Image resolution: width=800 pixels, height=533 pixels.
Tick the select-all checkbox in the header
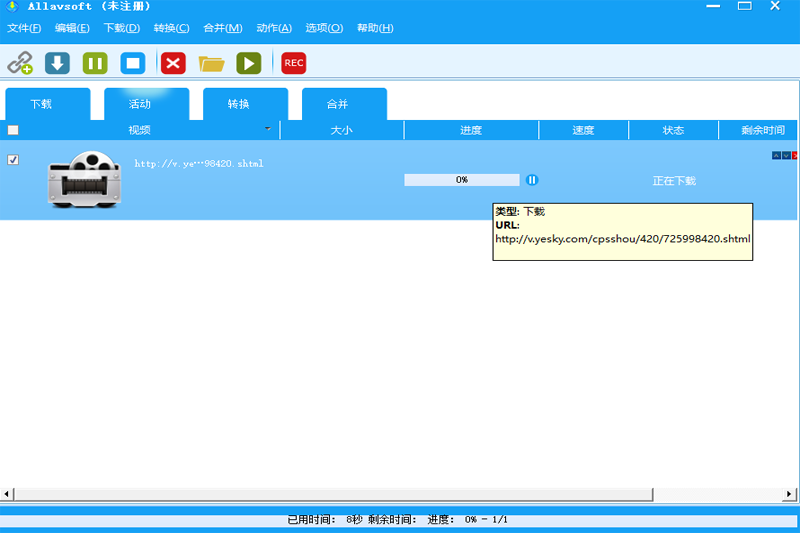pyautogui.click(x=13, y=130)
